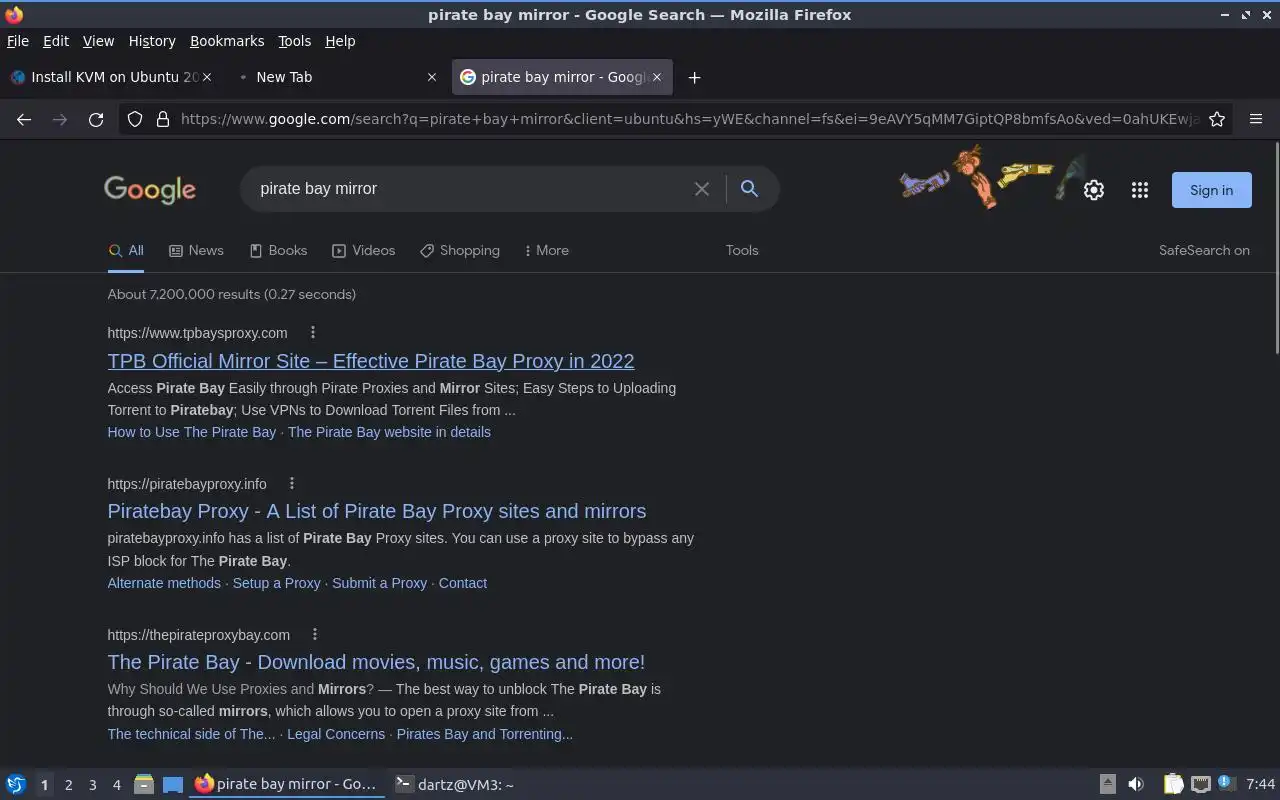1280x800 pixels.
Task: Clear the Google search box text
Action: 702,189
